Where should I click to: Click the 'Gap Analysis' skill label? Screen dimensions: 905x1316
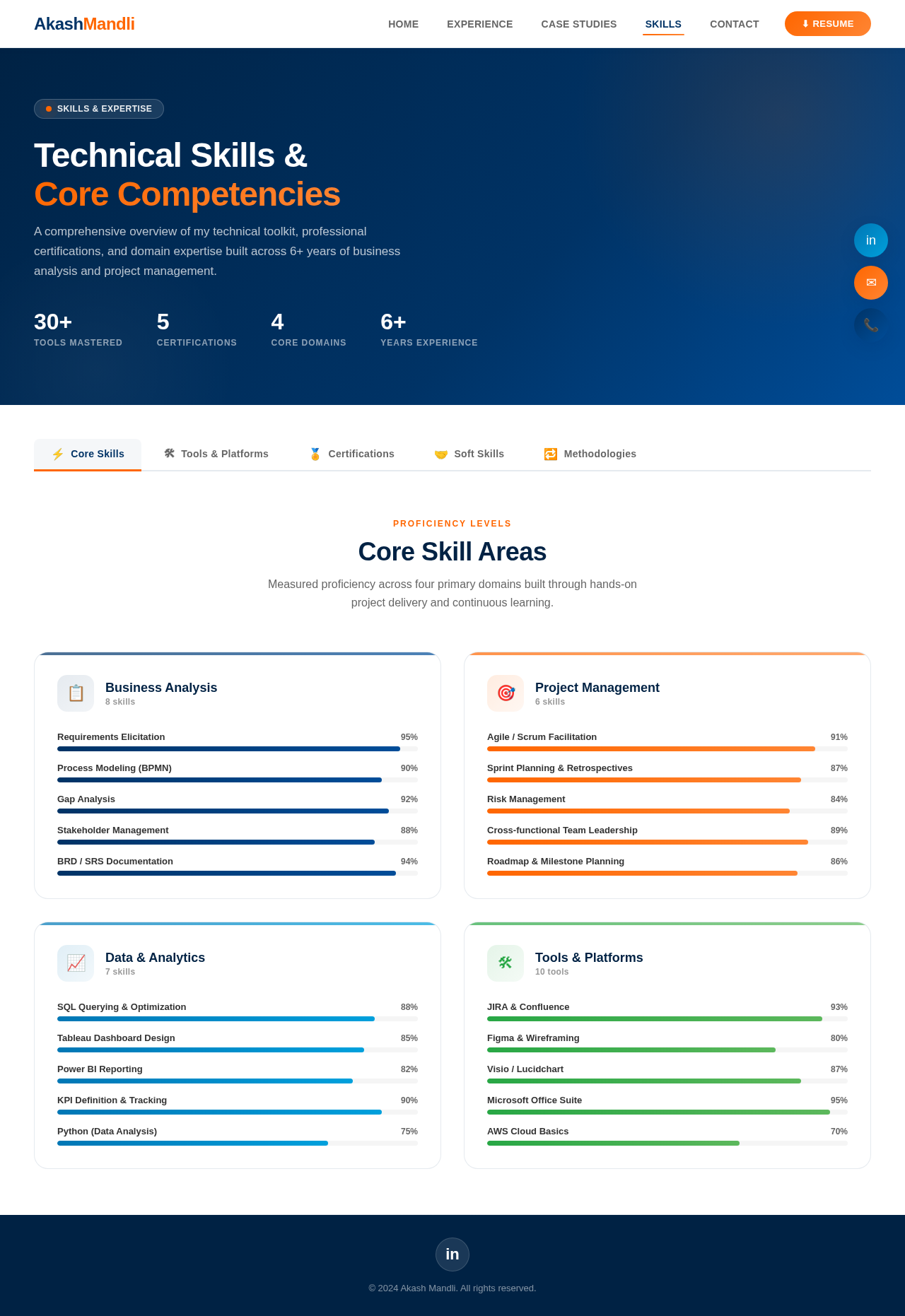tap(86, 799)
